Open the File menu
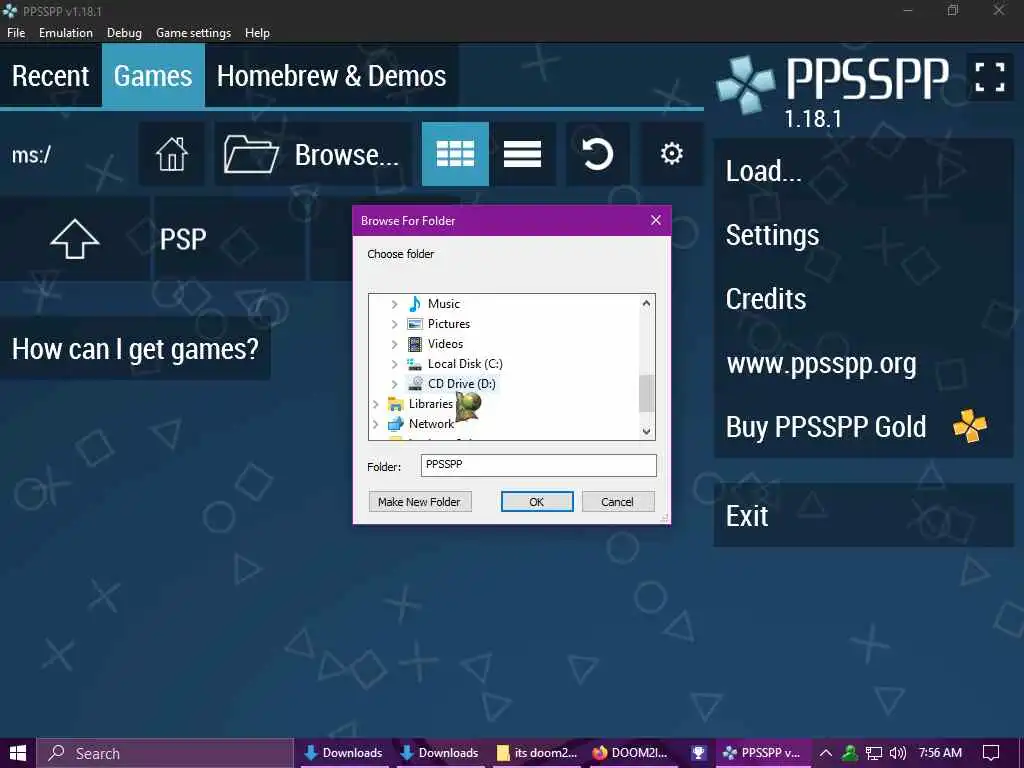 pos(16,33)
